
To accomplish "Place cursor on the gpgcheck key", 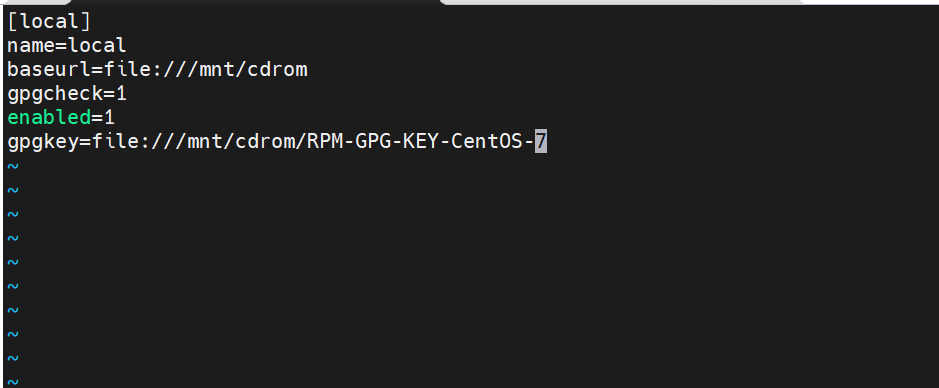I will click(55, 94).
